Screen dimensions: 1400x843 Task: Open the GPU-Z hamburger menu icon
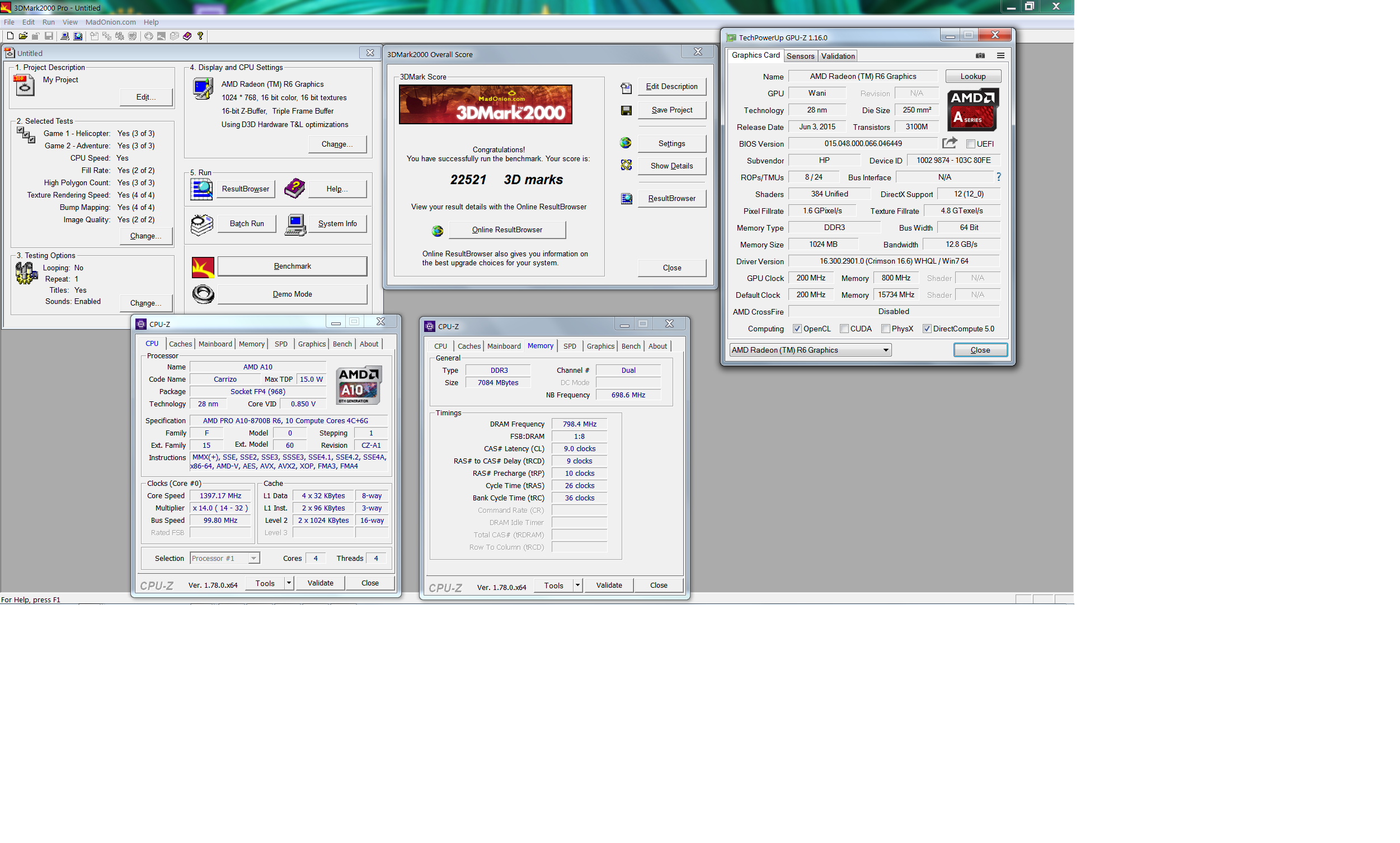point(1000,55)
